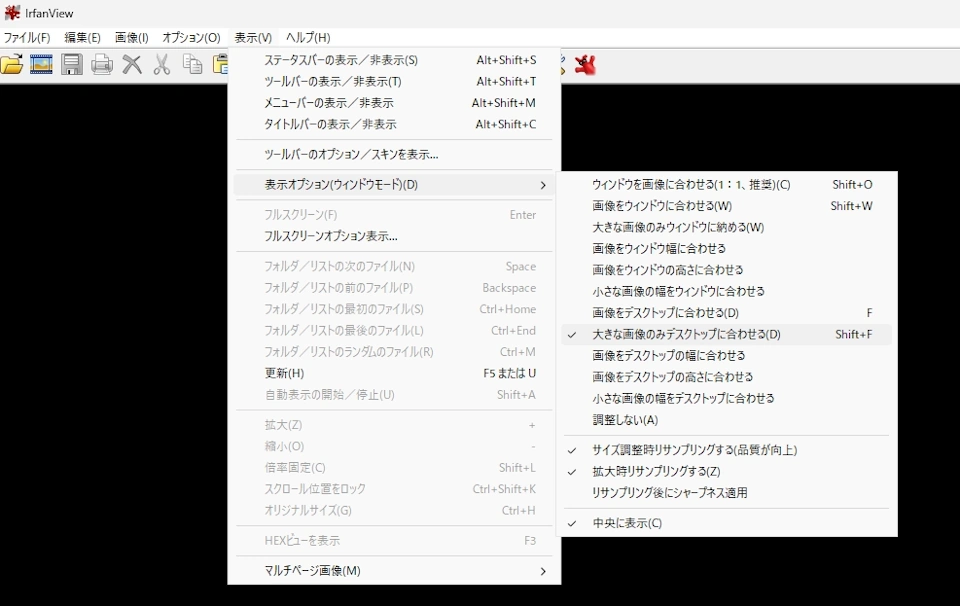Toggle メニューバーの表示／非表示
Image resolution: width=960 pixels, height=606 pixels.
point(394,103)
